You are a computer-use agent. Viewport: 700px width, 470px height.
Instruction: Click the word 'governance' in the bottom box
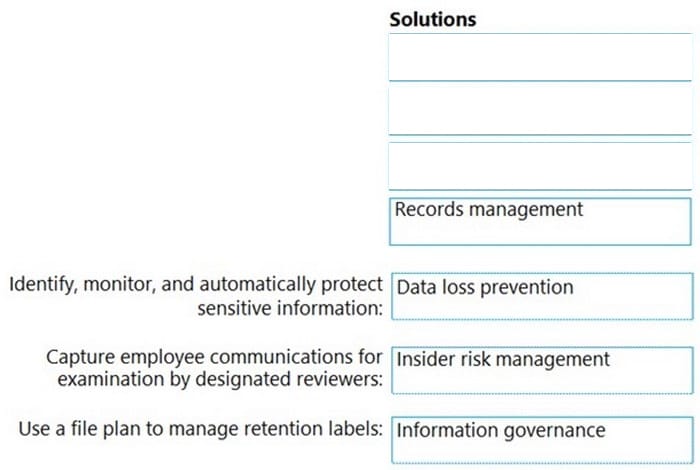554,431
